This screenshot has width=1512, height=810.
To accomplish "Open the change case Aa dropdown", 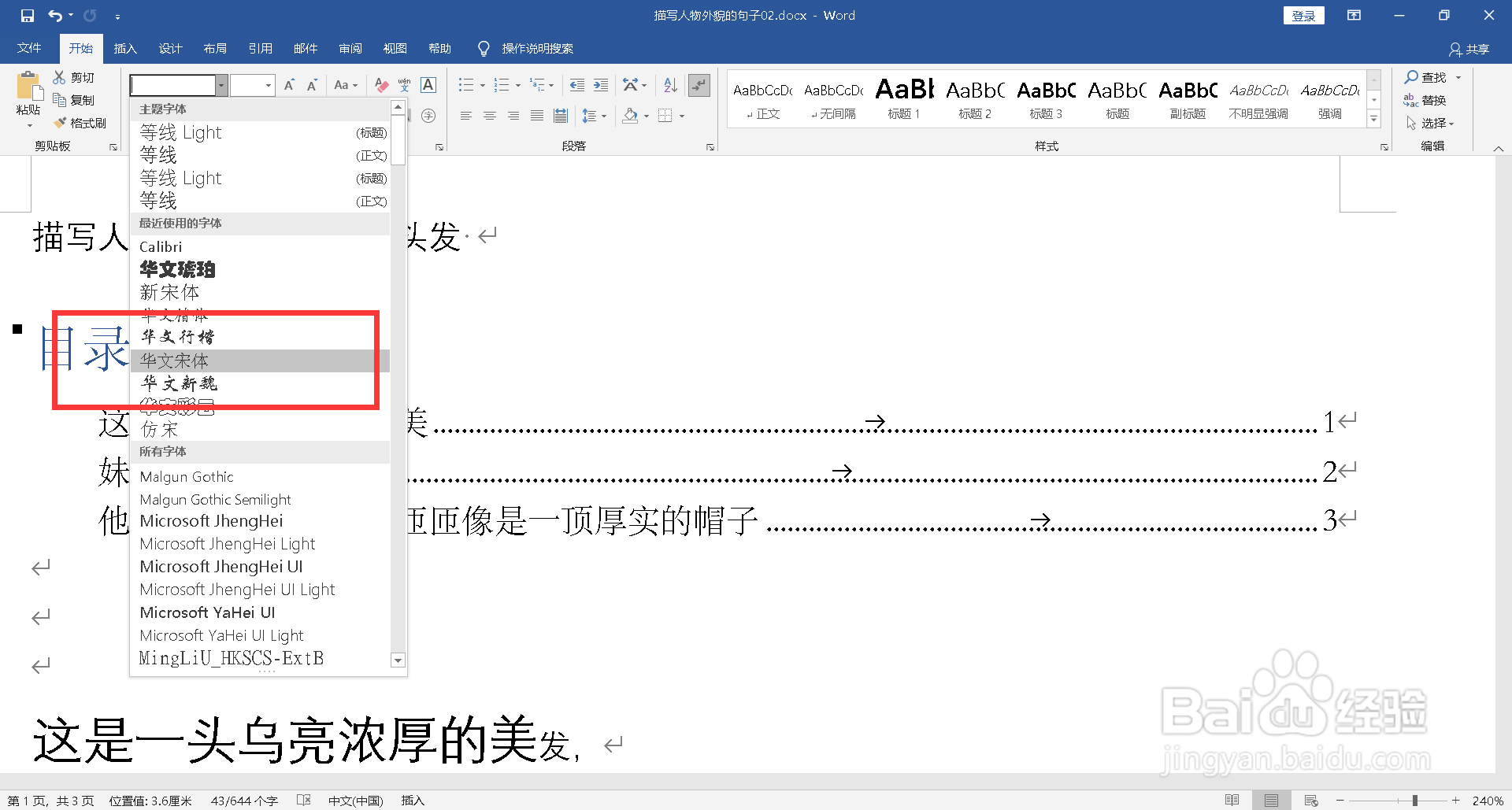I will click(346, 85).
